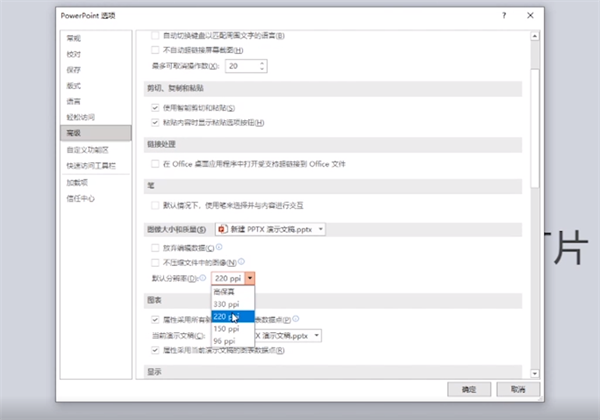
Task: Select 330 ppi from resolution list
Action: [x=233, y=304]
